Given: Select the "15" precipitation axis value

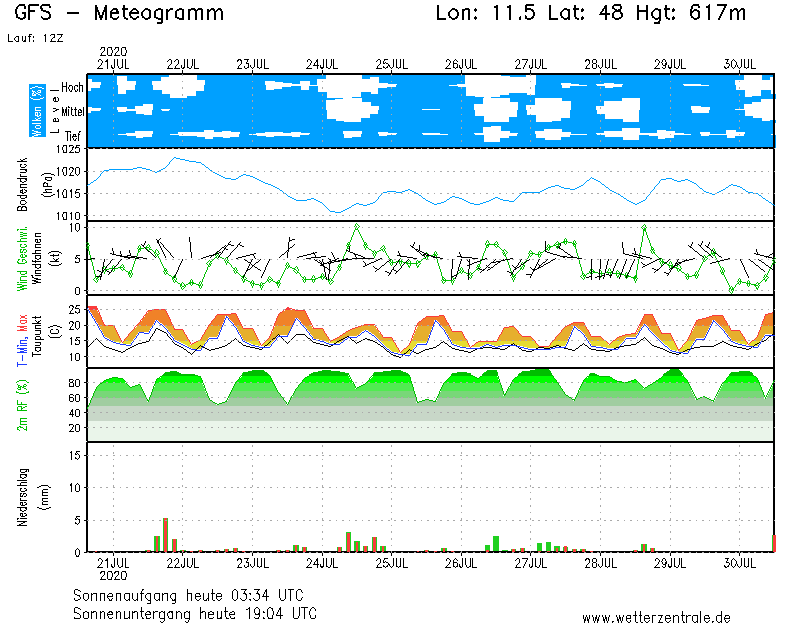Looking at the screenshot, I should (x=75, y=455).
